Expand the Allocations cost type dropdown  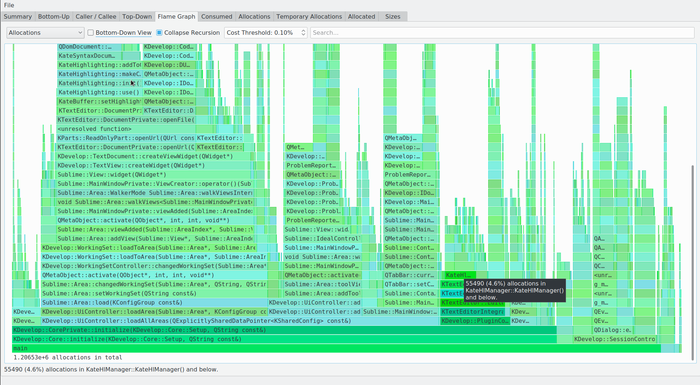45,33
